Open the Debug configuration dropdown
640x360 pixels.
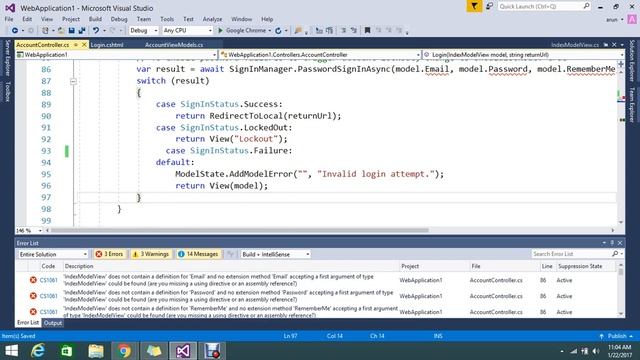[x=144, y=31]
